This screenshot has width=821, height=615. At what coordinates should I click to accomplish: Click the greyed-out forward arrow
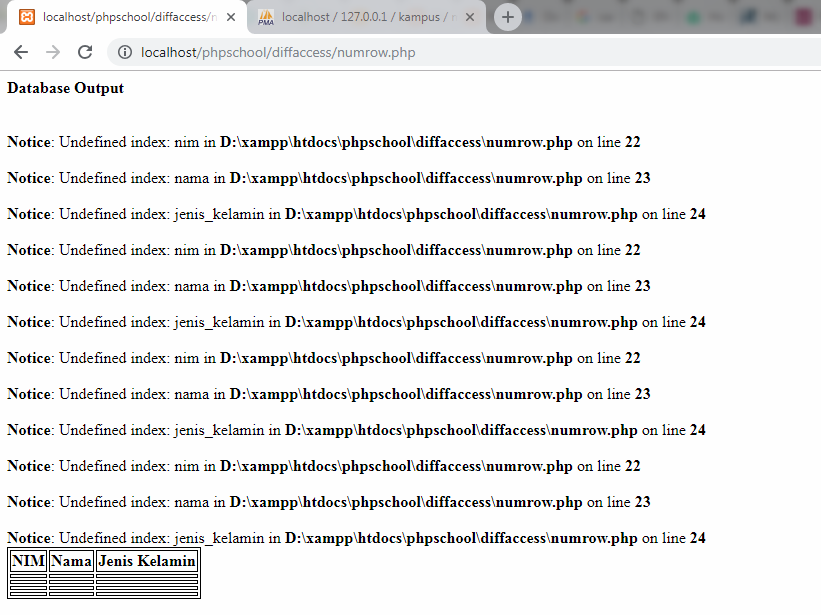(x=52, y=52)
